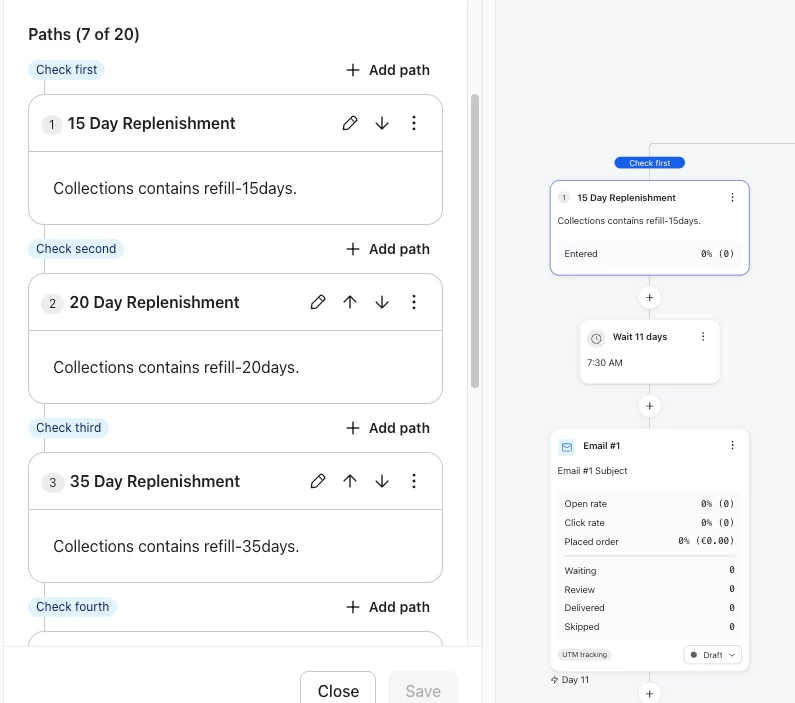Move 35 Day Replenishment path up
795x703 pixels.
[350, 481]
